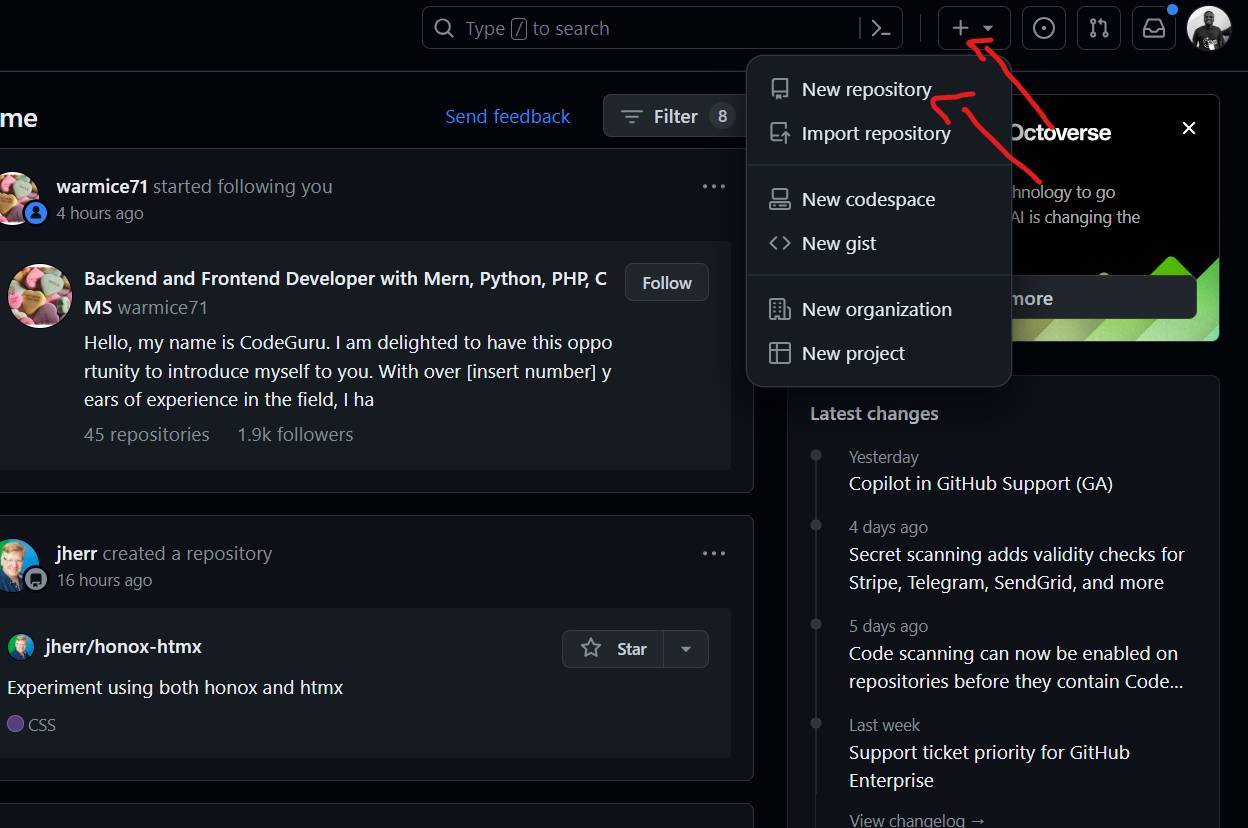
Task: Click the 'Experiment using both honox and htmx' description
Action: click(x=175, y=688)
